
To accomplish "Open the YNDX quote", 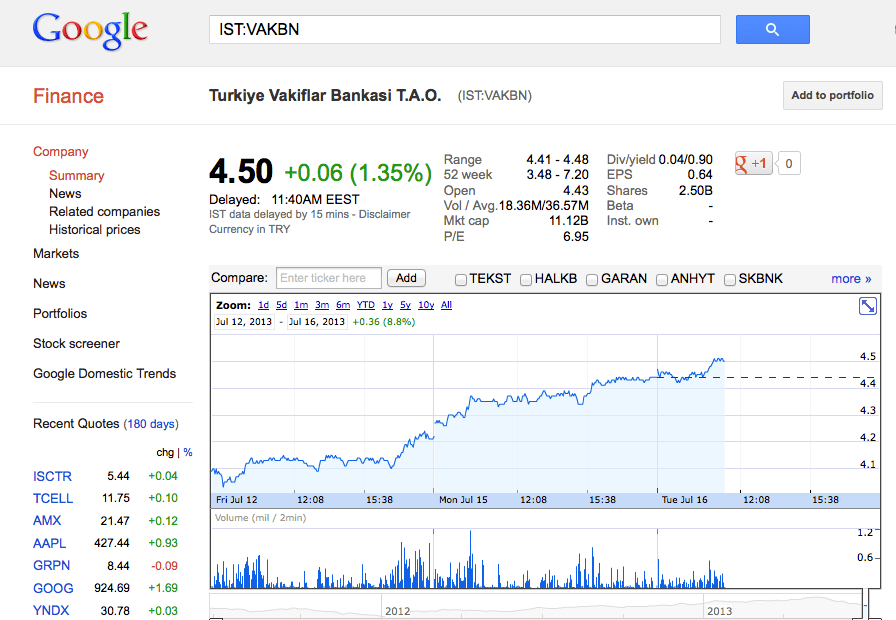I will point(51,611).
